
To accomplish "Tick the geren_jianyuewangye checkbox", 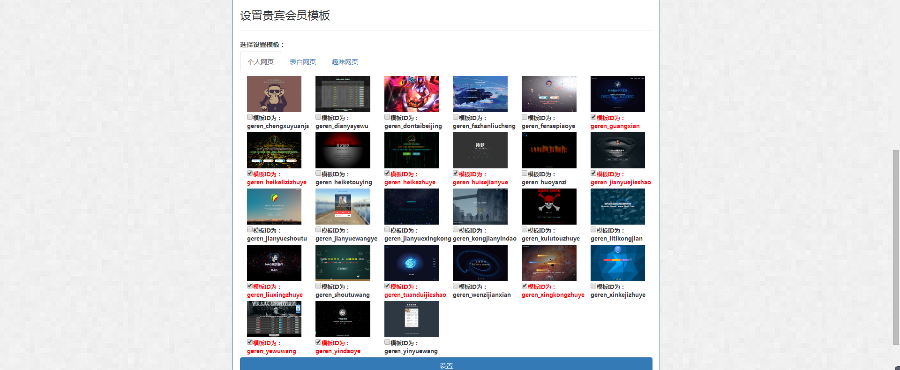I will pos(319,229).
